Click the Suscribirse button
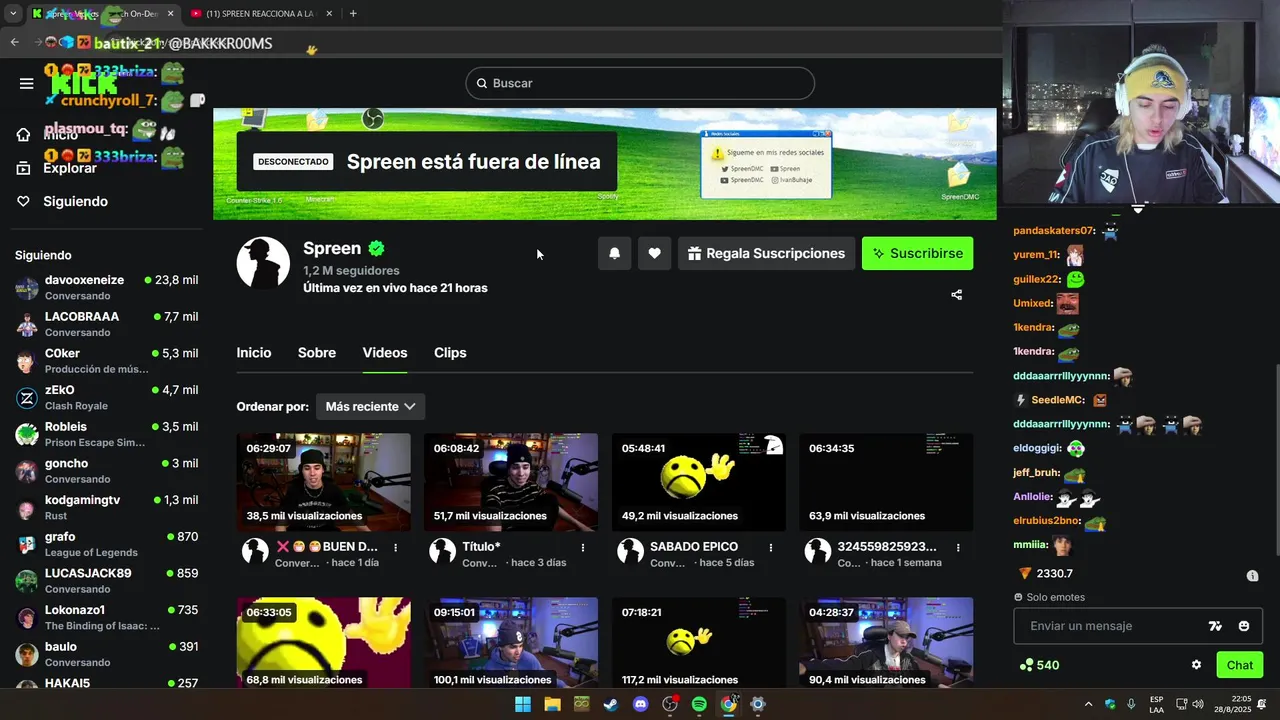 tap(917, 253)
